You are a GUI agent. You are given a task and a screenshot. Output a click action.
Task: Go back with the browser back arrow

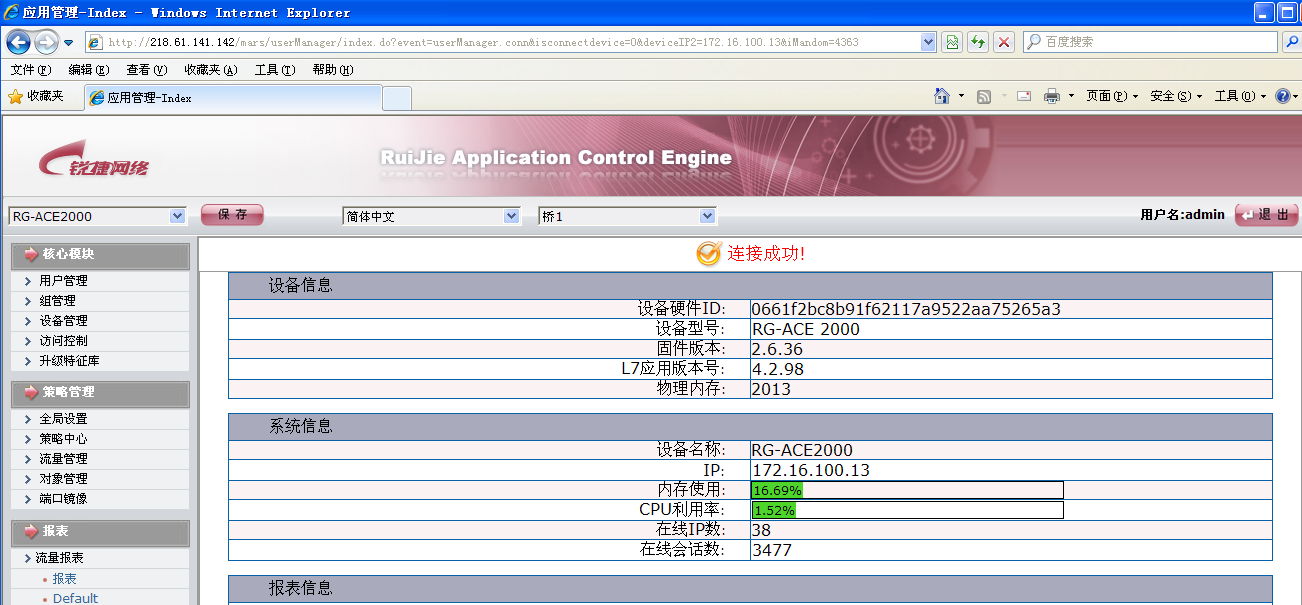click(19, 42)
